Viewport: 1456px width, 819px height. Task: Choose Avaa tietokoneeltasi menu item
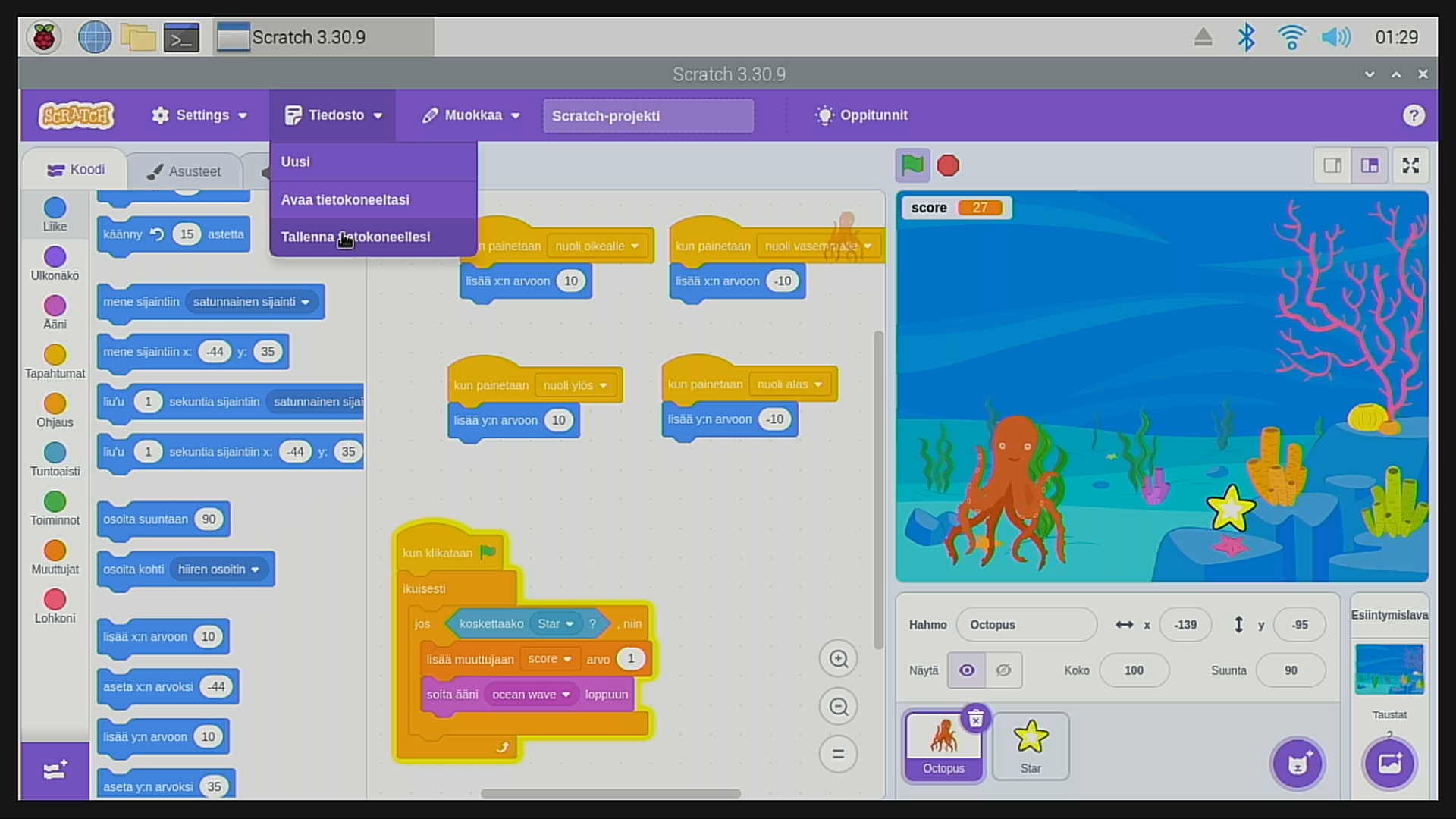pos(373,200)
